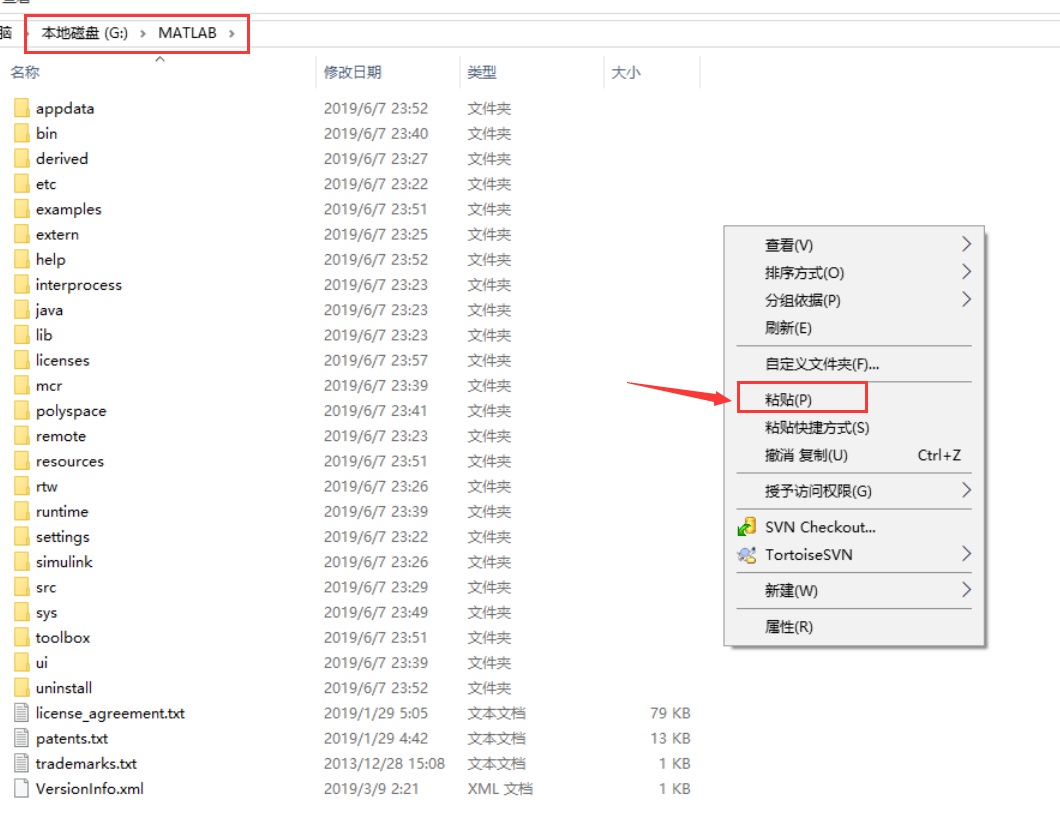Viewport: 1060px width, 819px height.
Task: Select the ui folder name
Action: [42, 663]
